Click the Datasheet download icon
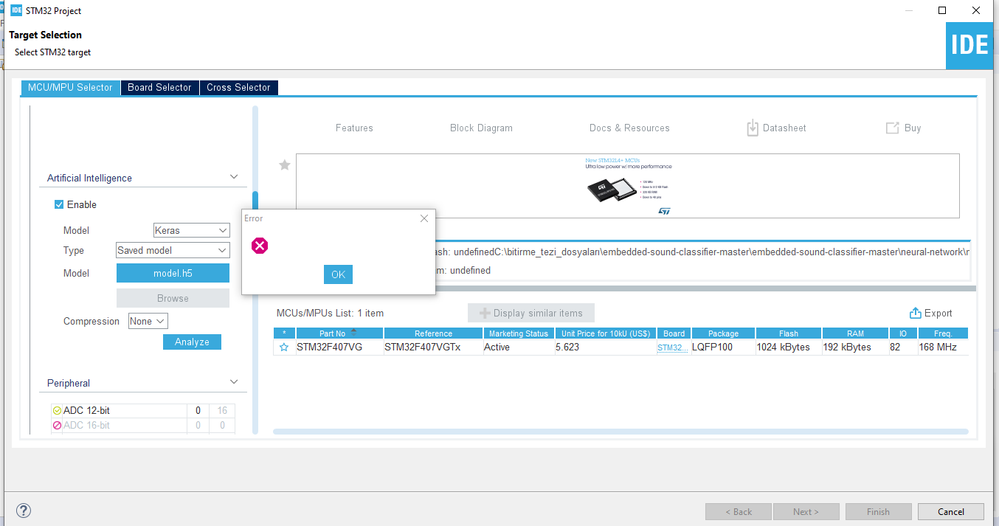 [x=752, y=128]
